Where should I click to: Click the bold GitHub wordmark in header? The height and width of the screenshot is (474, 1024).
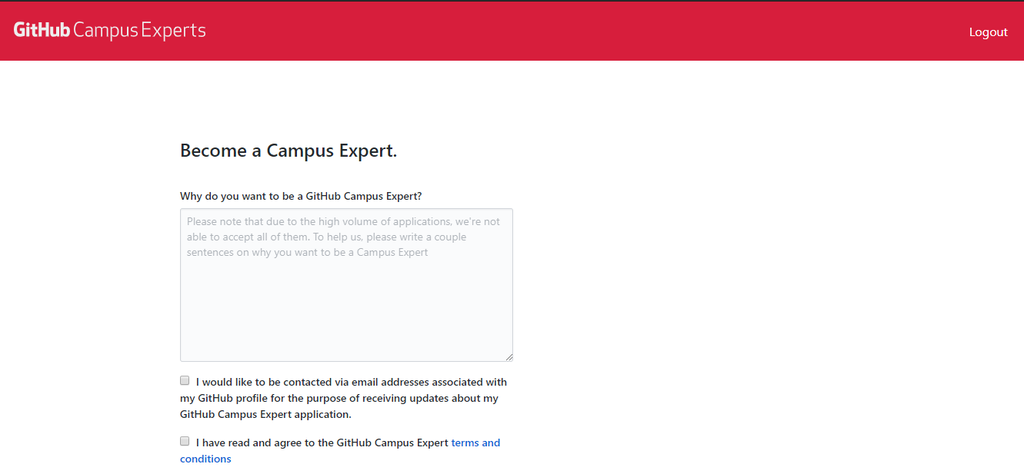[41, 30]
